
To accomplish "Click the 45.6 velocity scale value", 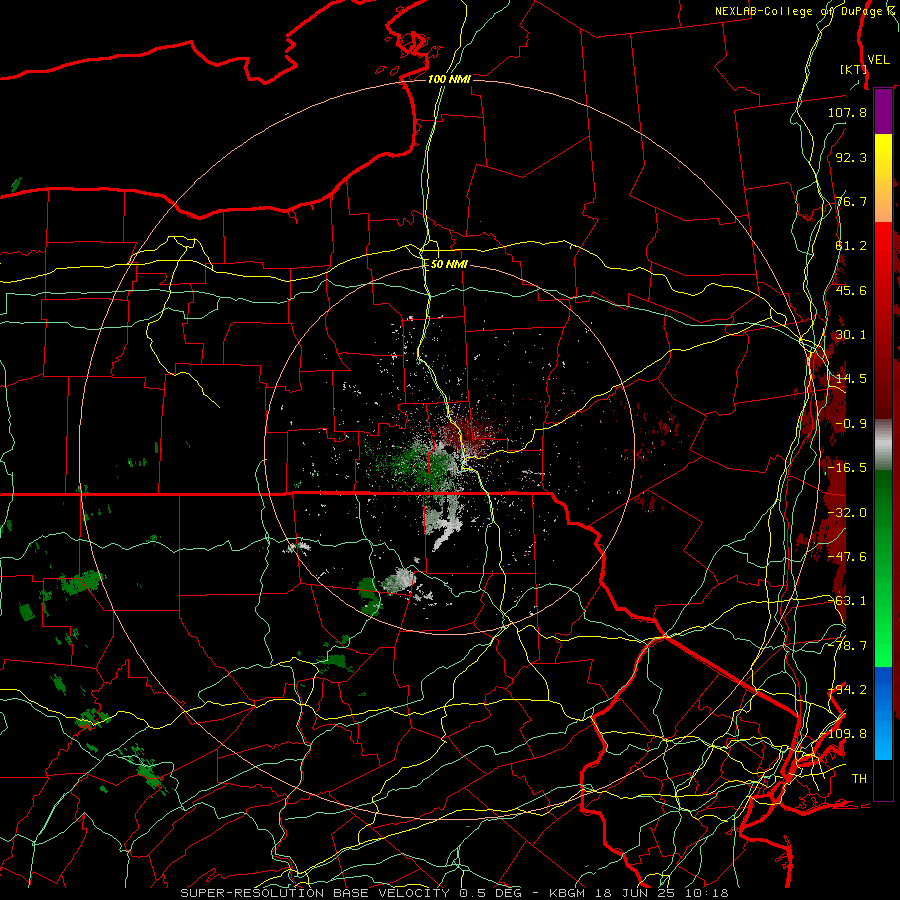I will [851, 290].
